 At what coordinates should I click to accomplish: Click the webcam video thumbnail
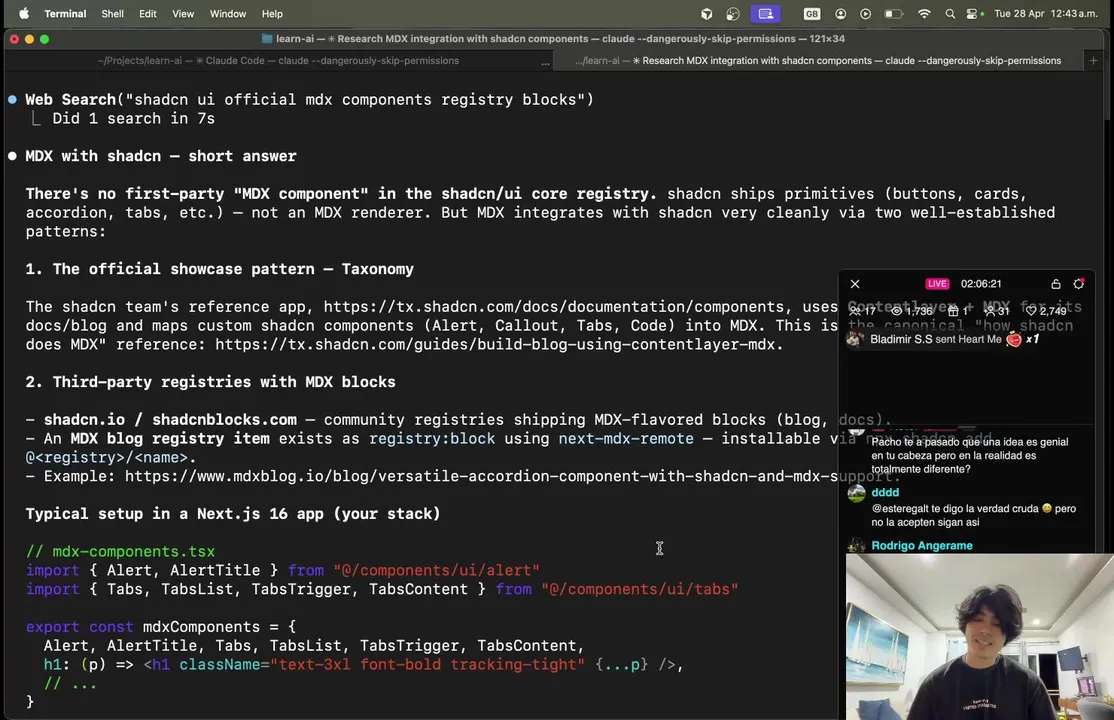click(980, 637)
